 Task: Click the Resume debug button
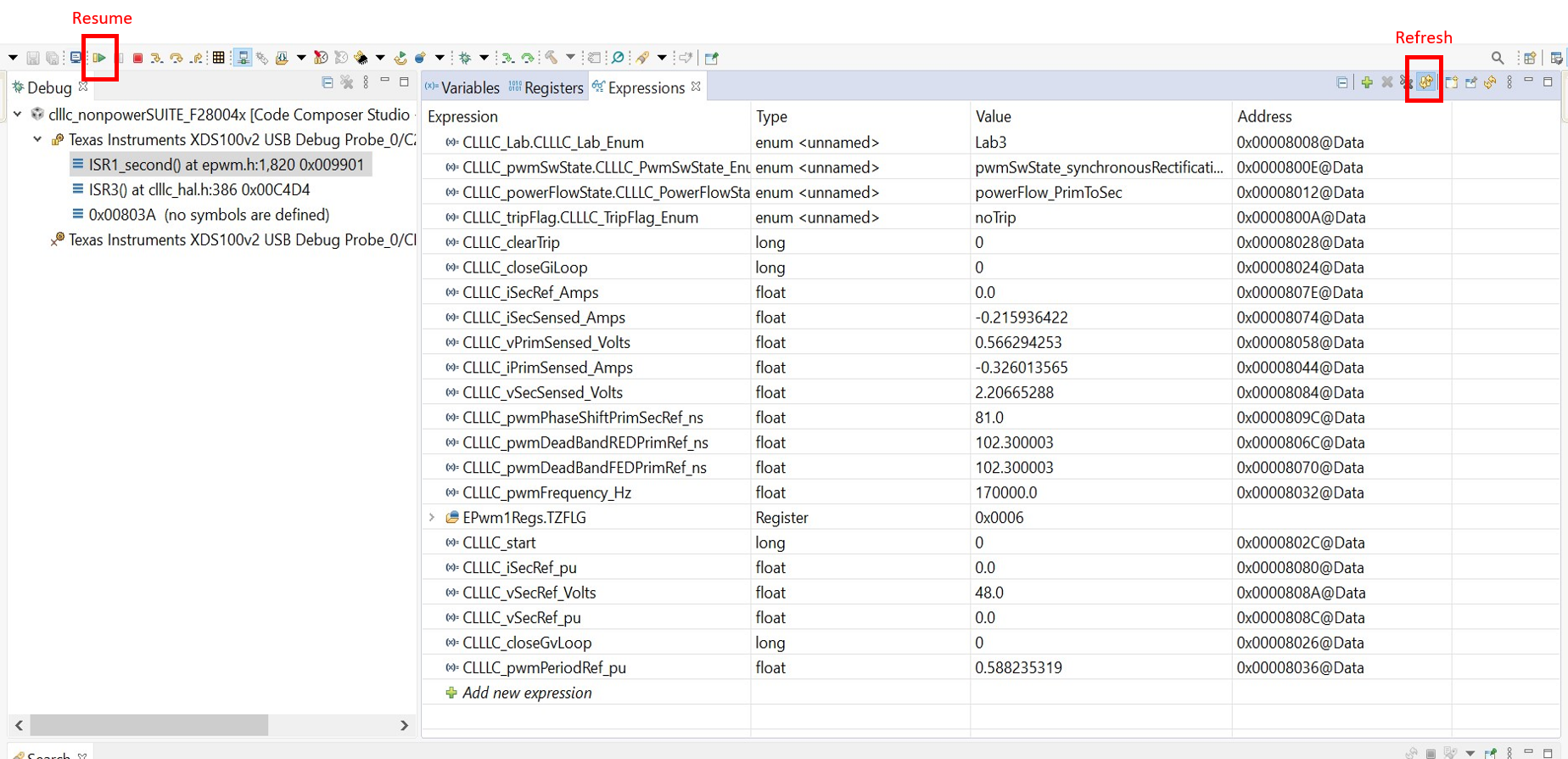pos(99,58)
